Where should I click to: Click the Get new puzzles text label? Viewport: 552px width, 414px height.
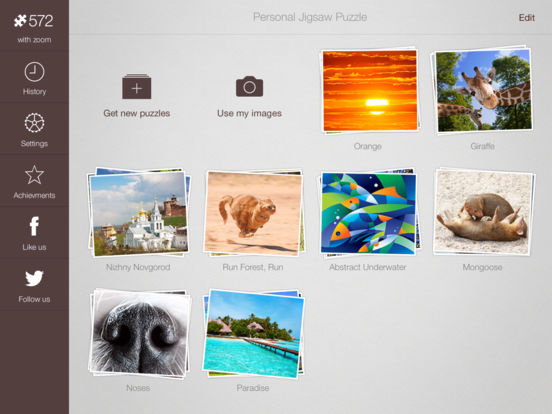(137, 113)
